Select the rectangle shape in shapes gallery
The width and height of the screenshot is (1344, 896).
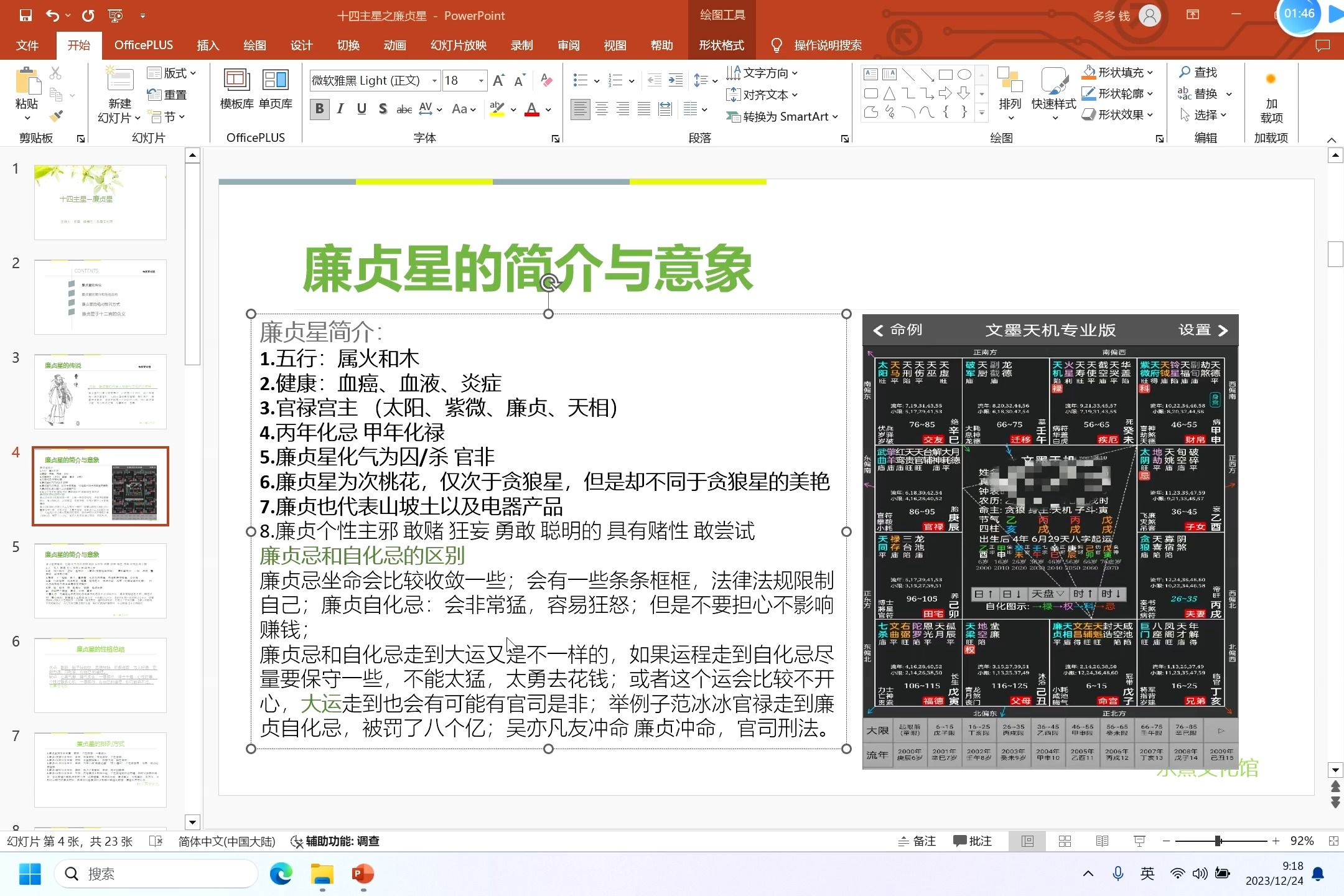click(x=946, y=75)
